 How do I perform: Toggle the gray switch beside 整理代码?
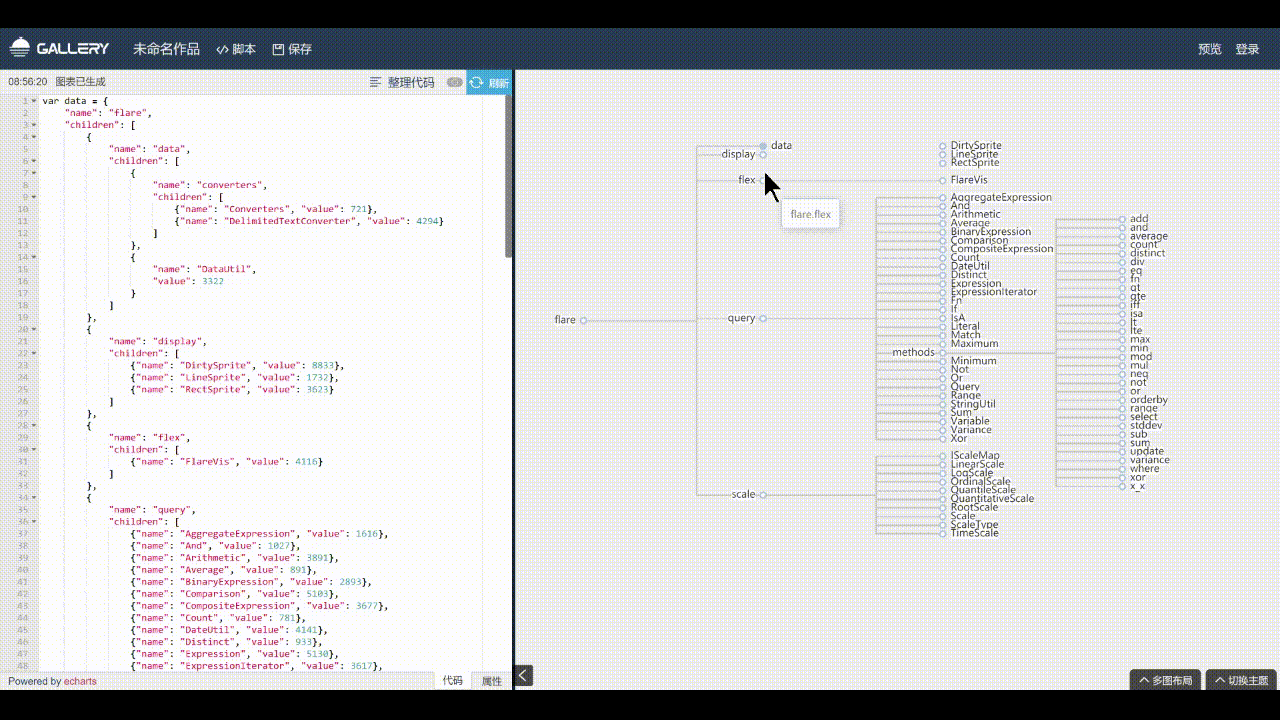454,82
